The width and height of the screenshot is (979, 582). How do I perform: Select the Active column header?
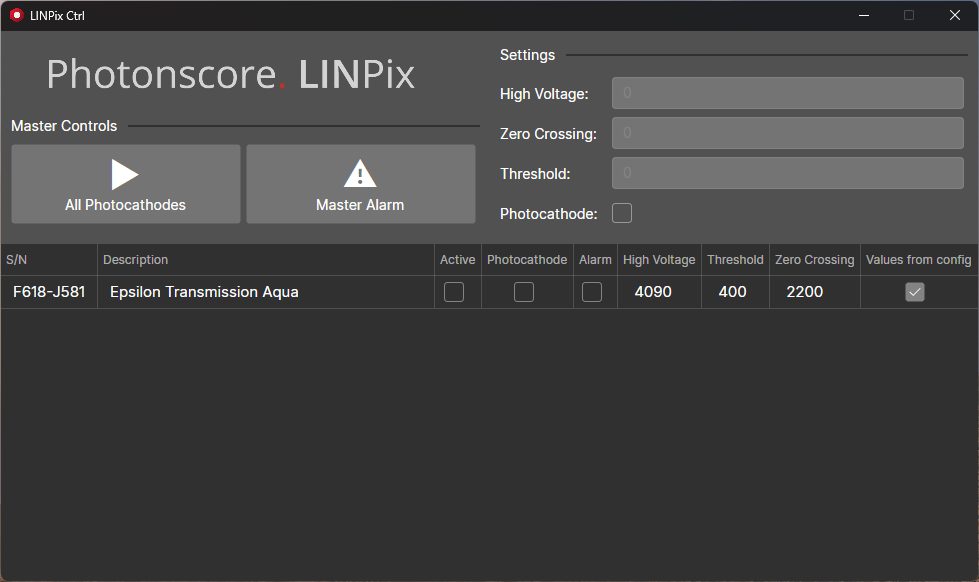pos(458,260)
